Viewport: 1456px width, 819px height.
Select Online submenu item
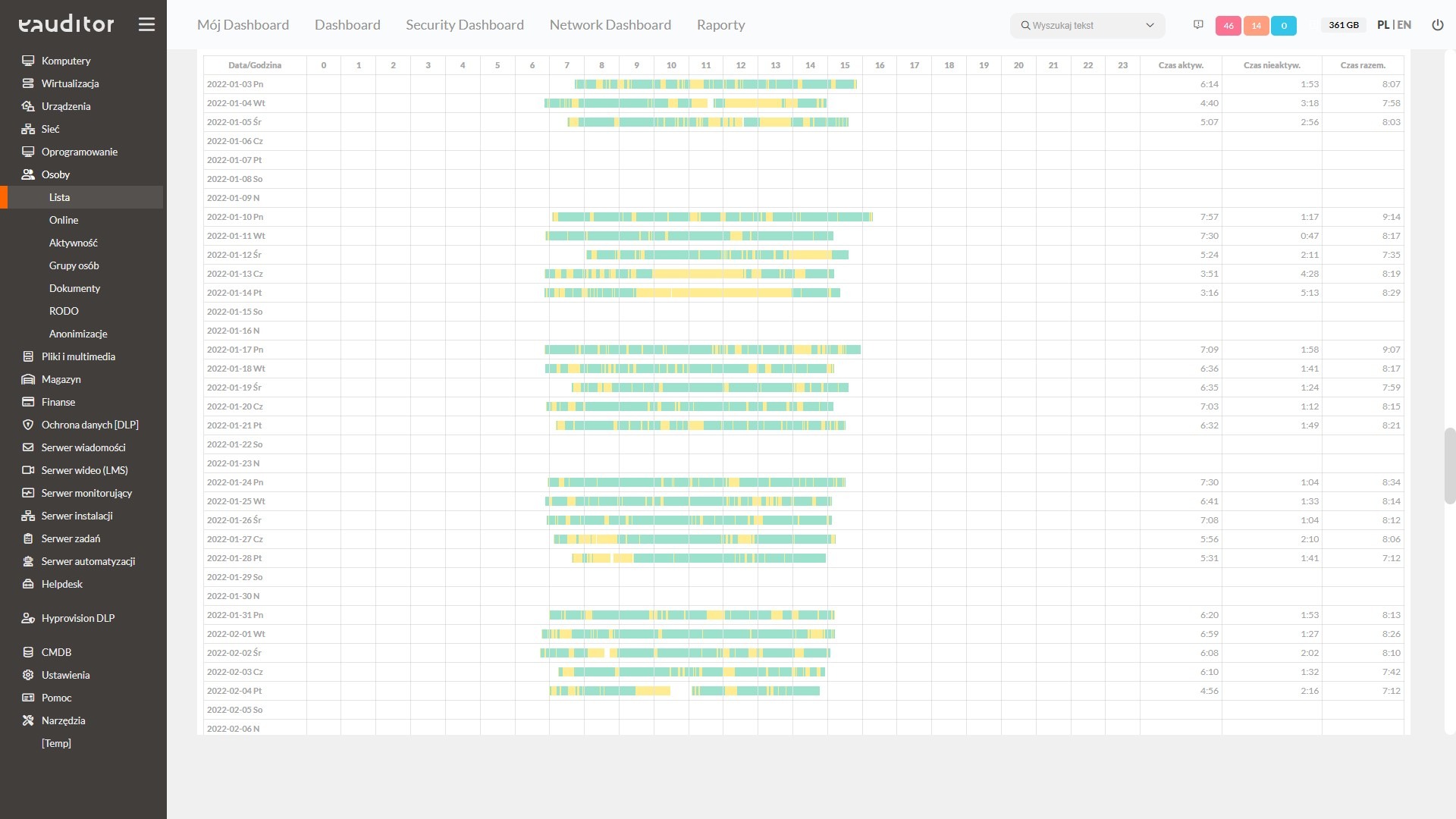coord(64,220)
